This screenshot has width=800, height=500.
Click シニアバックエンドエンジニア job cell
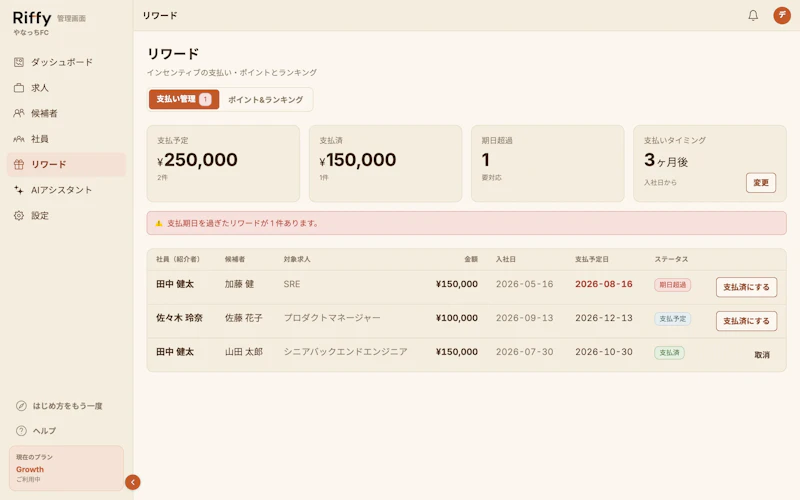[x=345, y=352]
